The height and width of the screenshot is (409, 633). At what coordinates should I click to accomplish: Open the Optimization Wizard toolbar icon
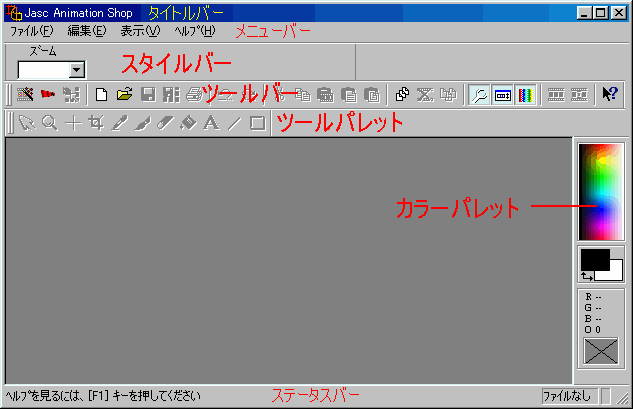[71, 95]
